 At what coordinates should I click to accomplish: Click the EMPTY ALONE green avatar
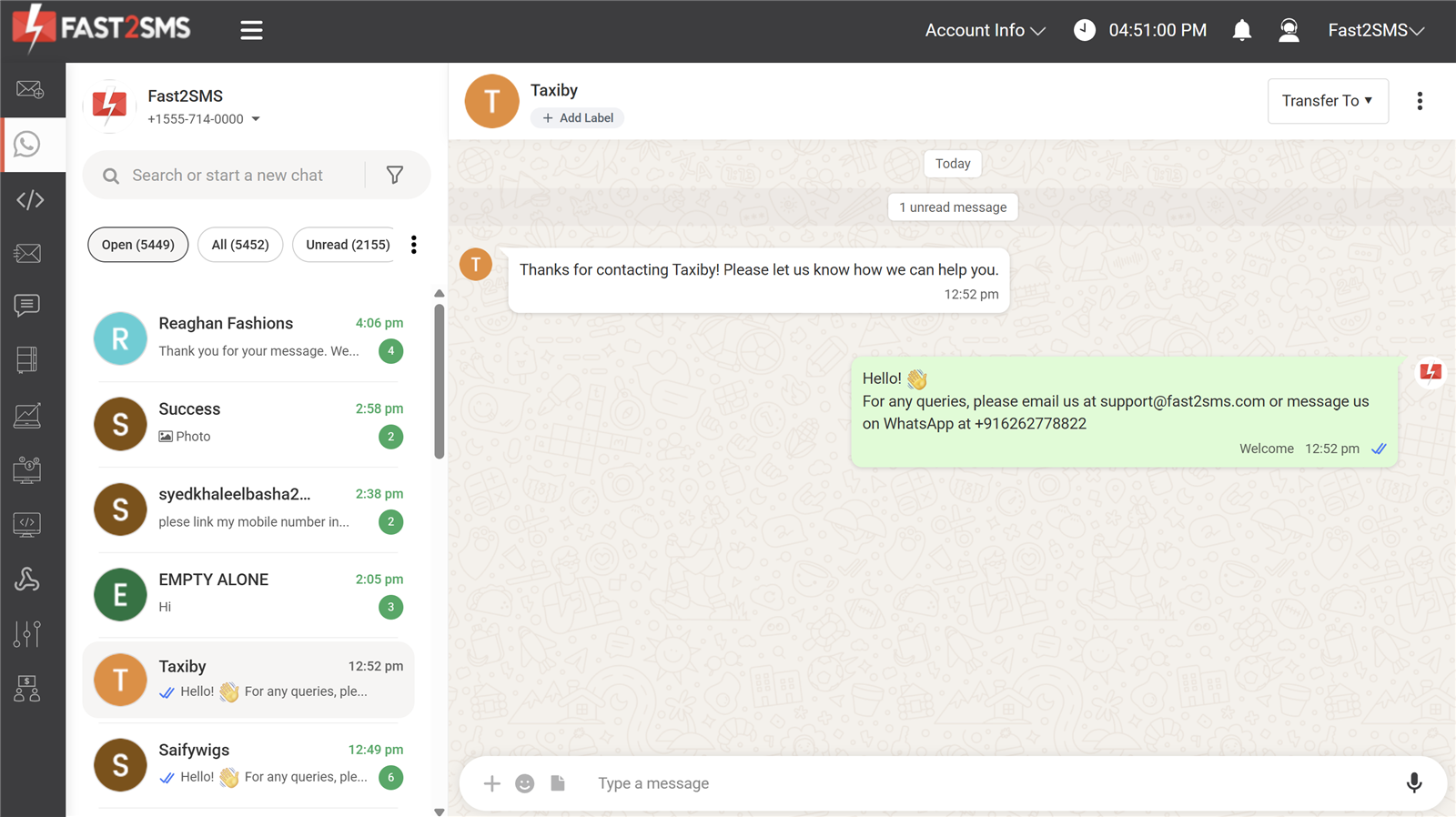(x=120, y=594)
